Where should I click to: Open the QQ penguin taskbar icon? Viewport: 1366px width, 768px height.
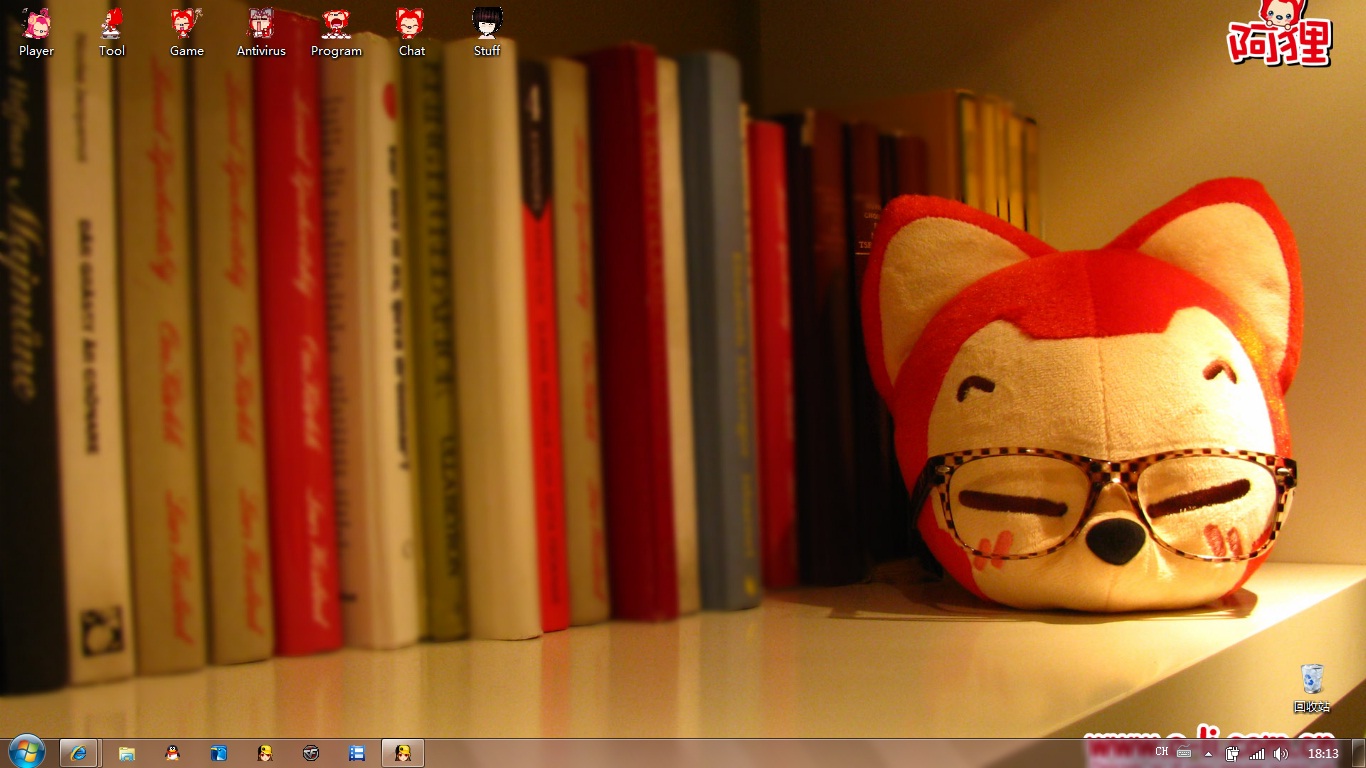click(x=173, y=753)
